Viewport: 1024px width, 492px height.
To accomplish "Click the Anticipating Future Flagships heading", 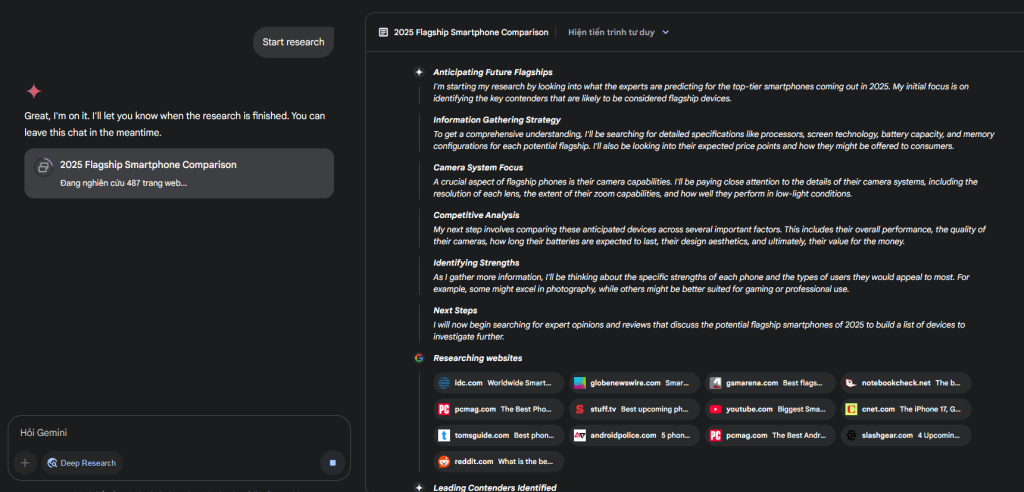I will pos(492,72).
